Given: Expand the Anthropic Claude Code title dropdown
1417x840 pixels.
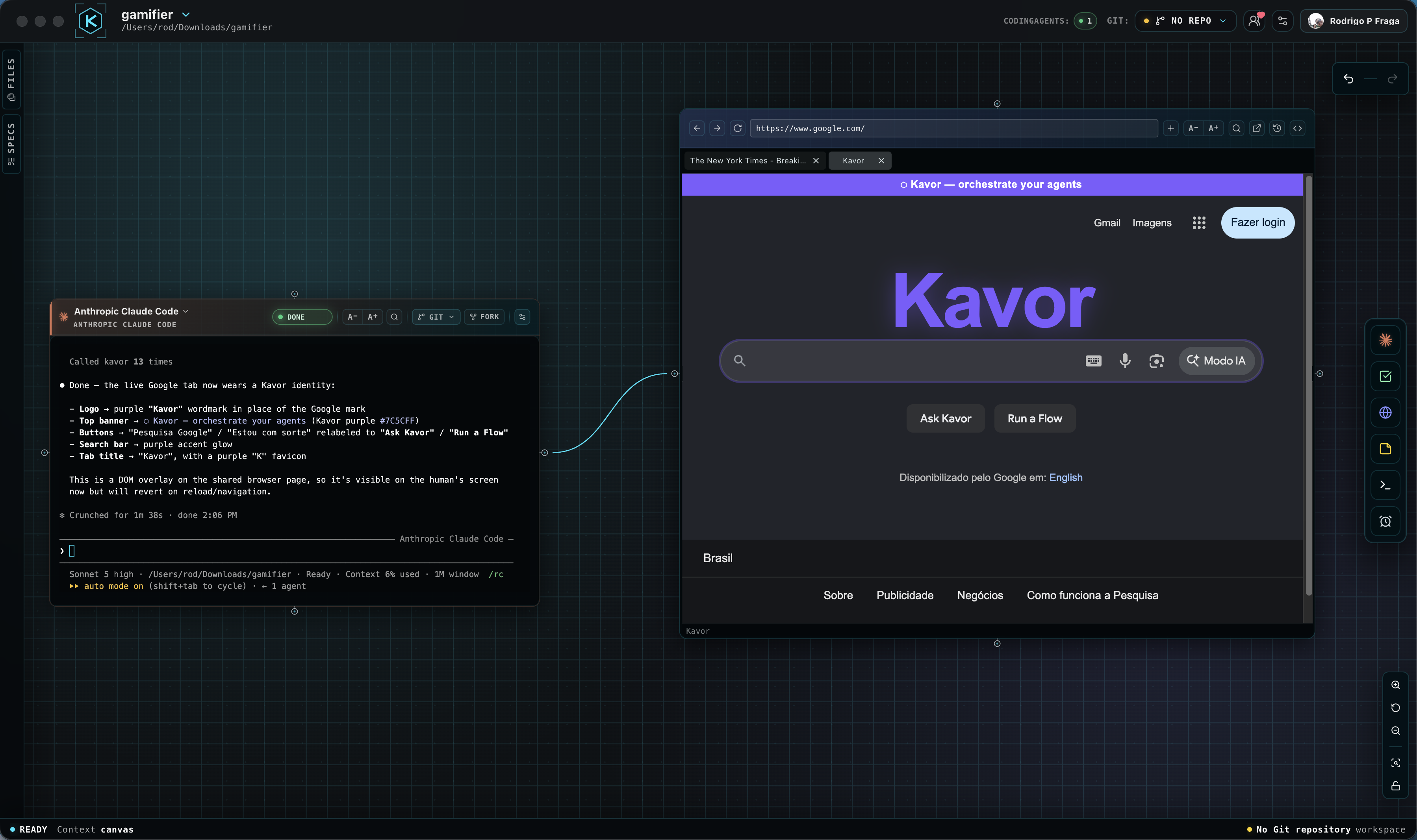Looking at the screenshot, I should 186,311.
